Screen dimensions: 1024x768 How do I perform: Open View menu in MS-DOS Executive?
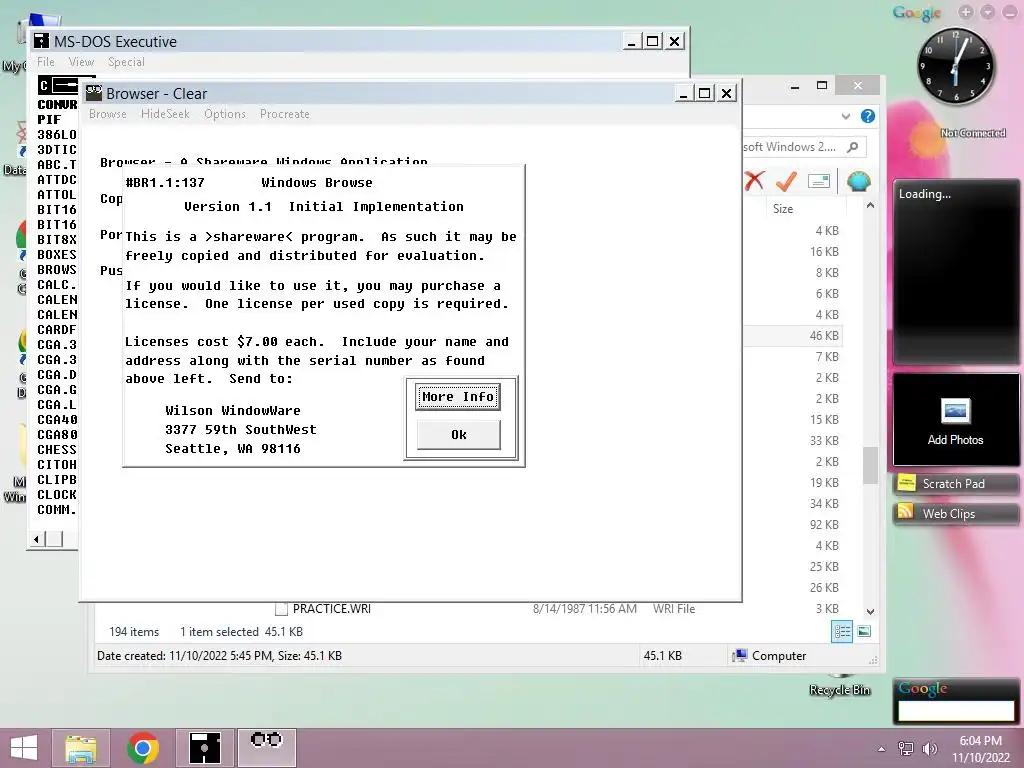pyautogui.click(x=81, y=62)
